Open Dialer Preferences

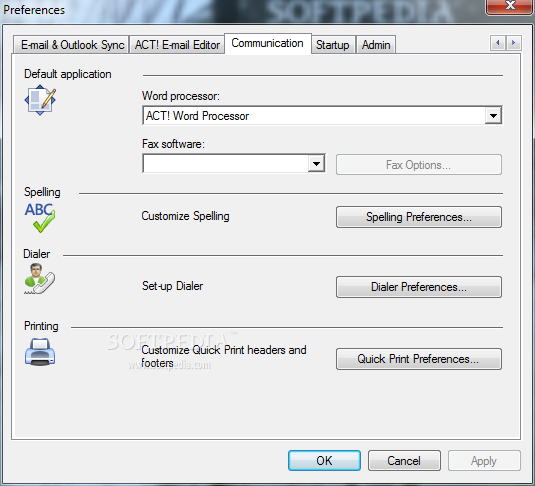point(419,287)
